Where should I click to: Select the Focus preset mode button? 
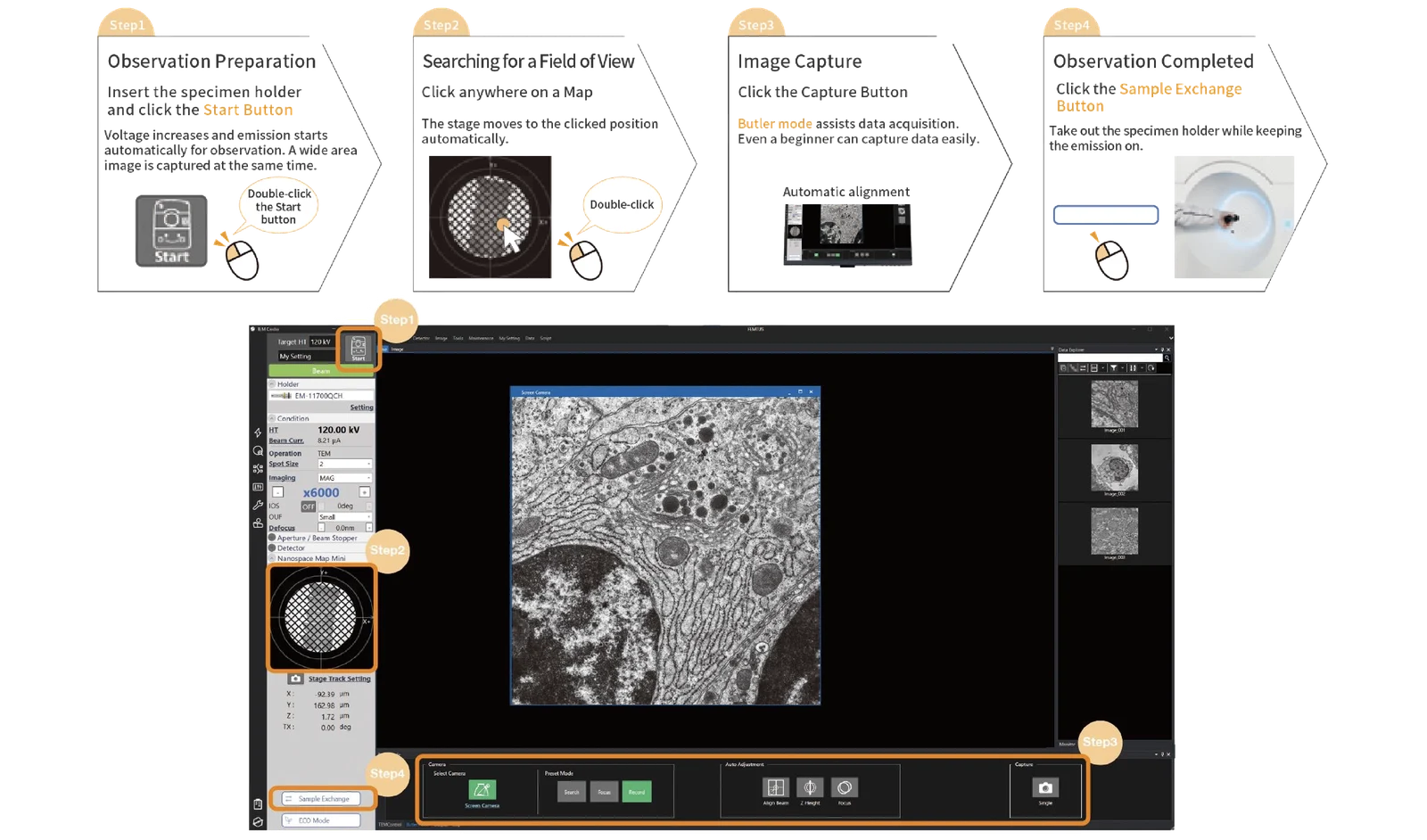pyautogui.click(x=604, y=792)
